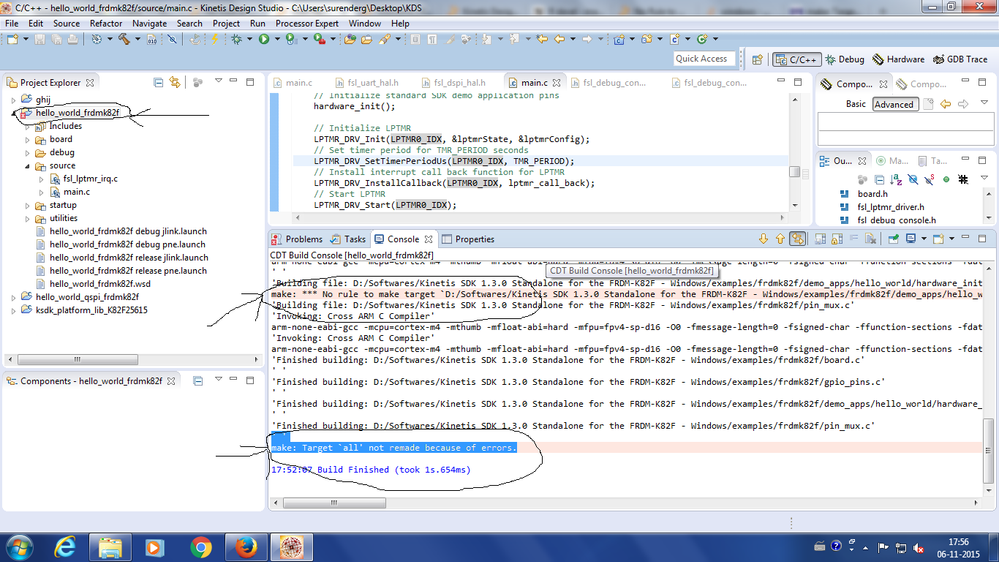Select the C/C++ perspective button
Screen dimensions: 999x562
(x=796, y=59)
